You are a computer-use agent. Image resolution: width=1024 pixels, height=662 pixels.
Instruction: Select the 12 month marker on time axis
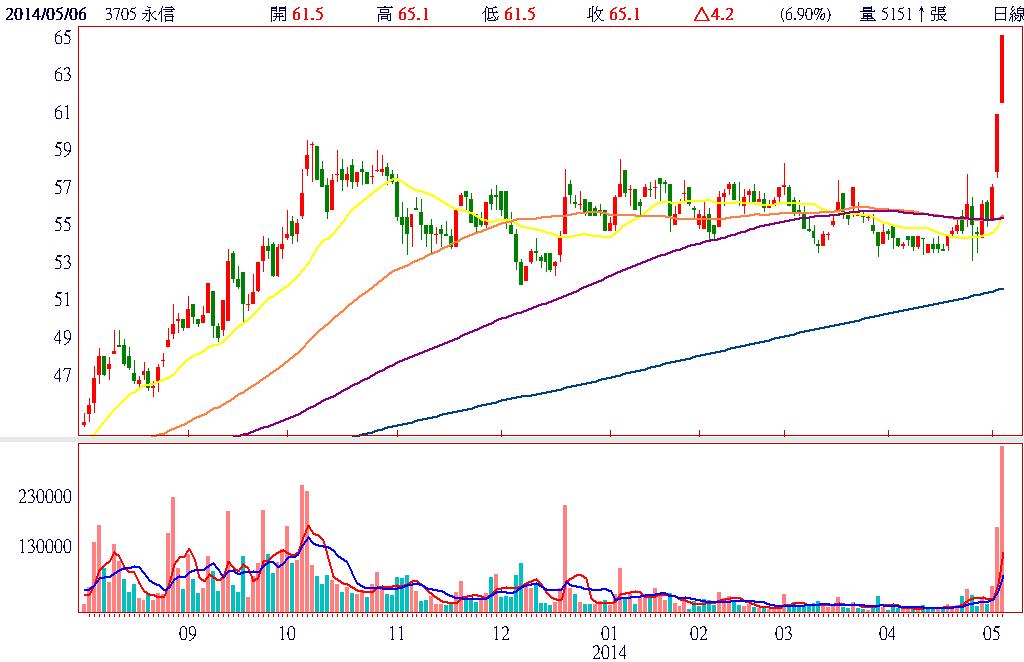pyautogui.click(x=501, y=633)
